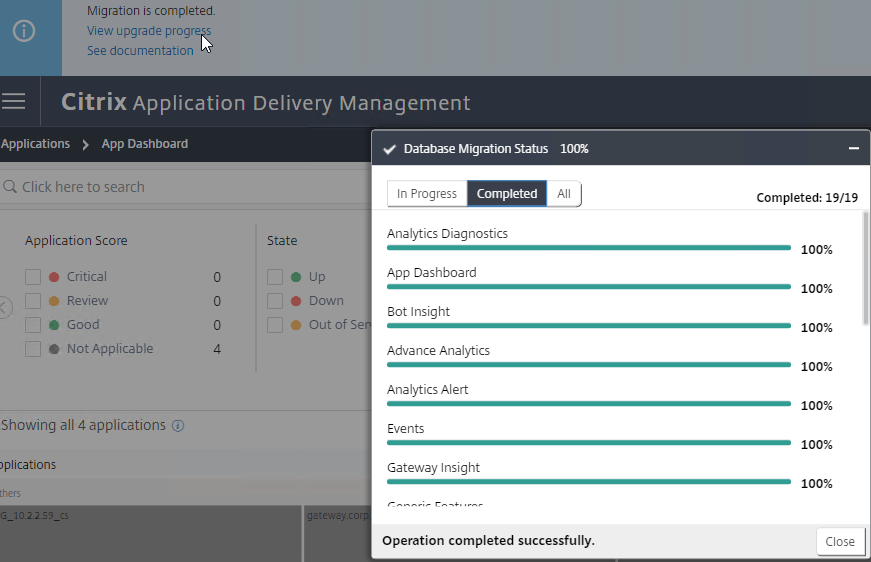Click 'Operation completed successfully.' message
The width and height of the screenshot is (871, 562).
(488, 540)
